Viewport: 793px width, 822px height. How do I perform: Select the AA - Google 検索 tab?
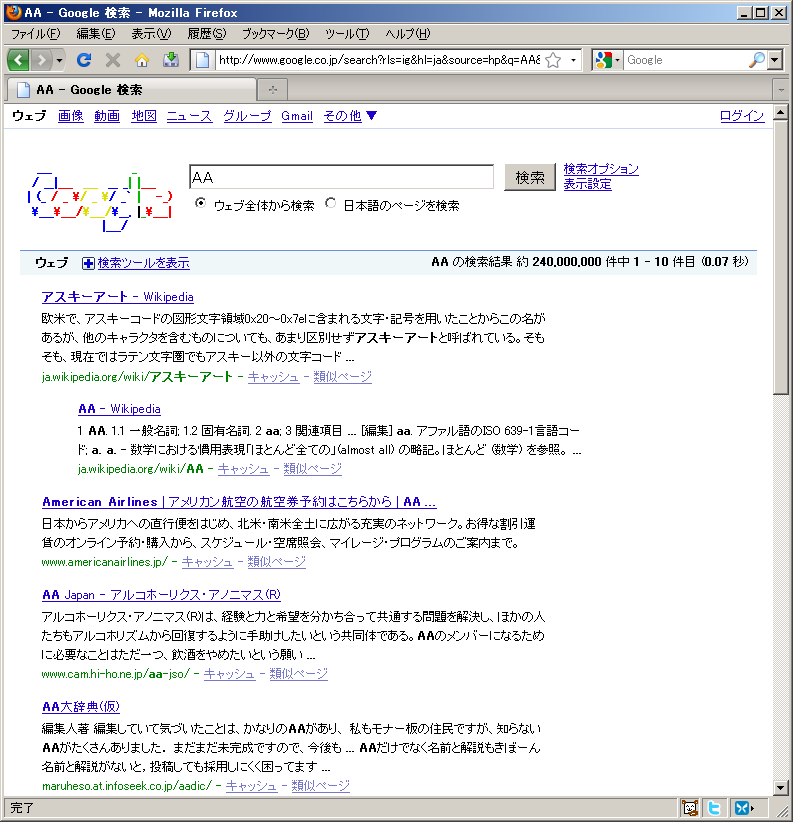pyautogui.click(x=131, y=90)
